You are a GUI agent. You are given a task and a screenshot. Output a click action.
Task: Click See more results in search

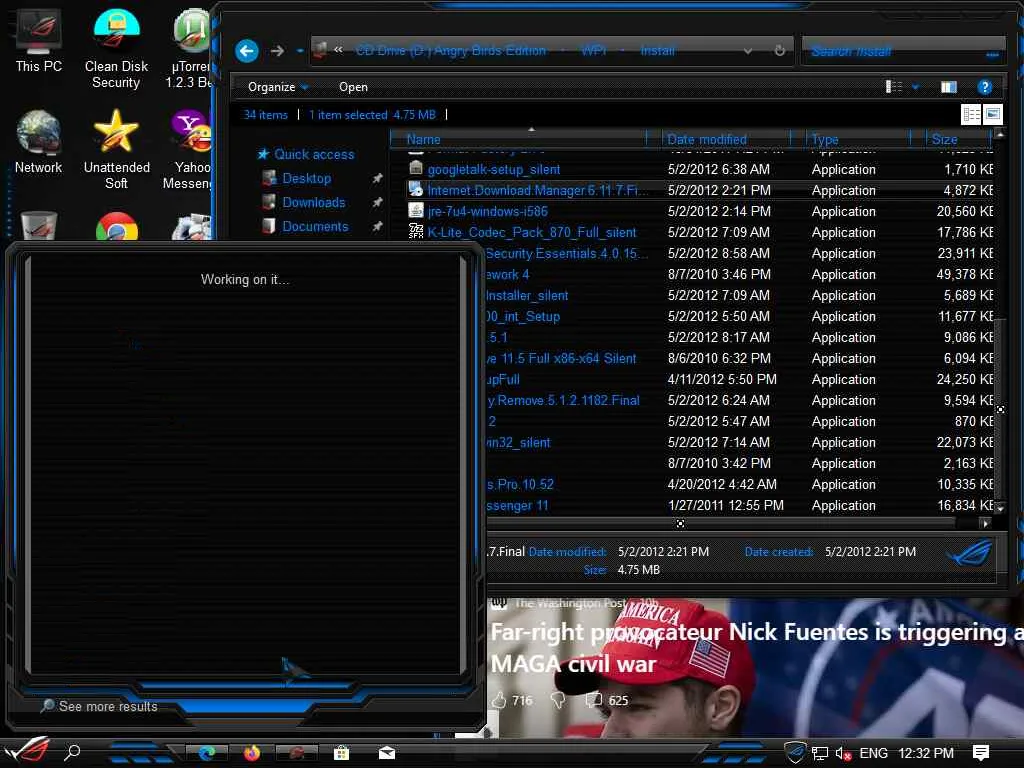(x=99, y=706)
